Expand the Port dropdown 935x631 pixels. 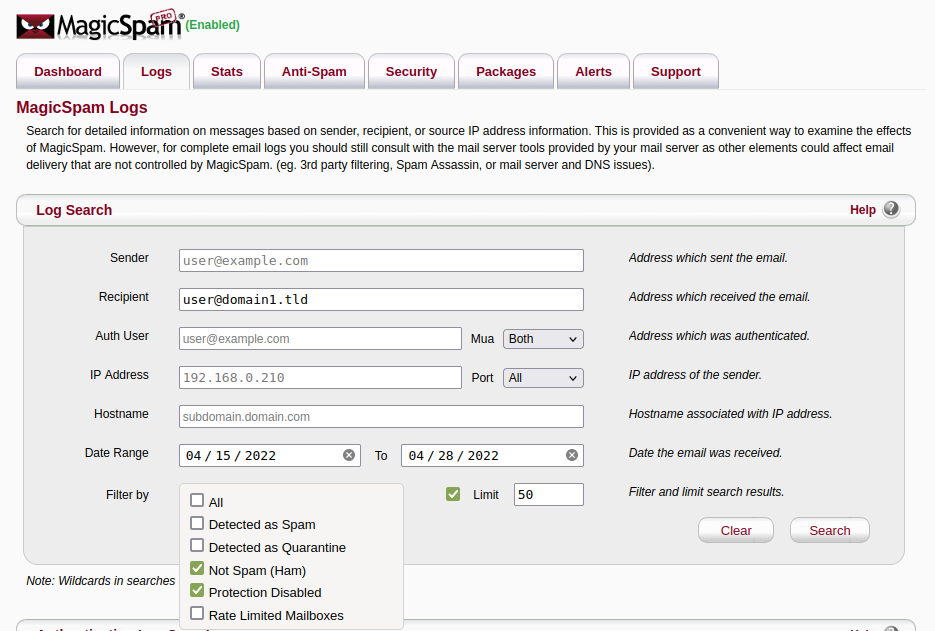click(543, 378)
